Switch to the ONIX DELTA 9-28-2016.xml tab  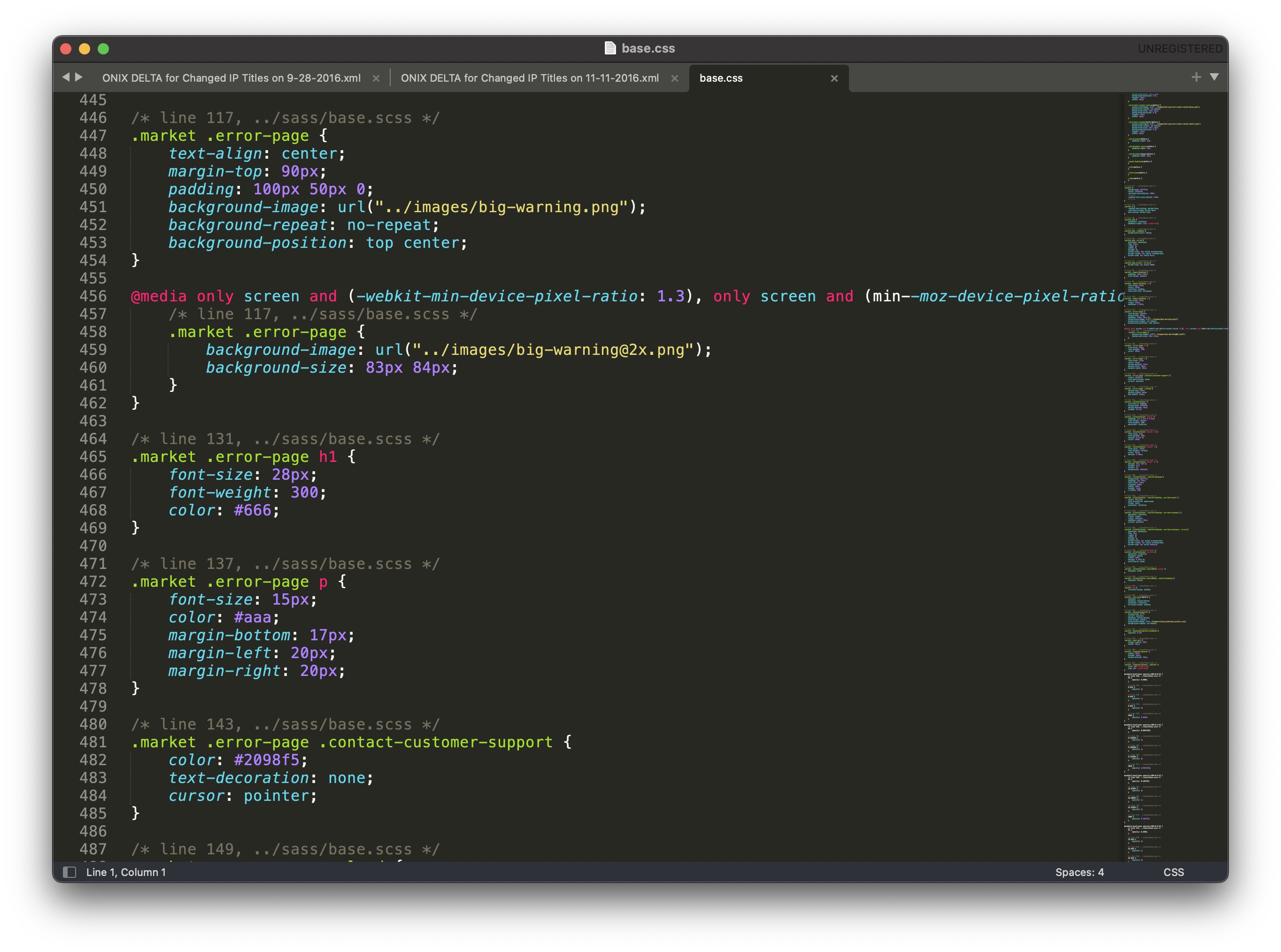[x=231, y=78]
